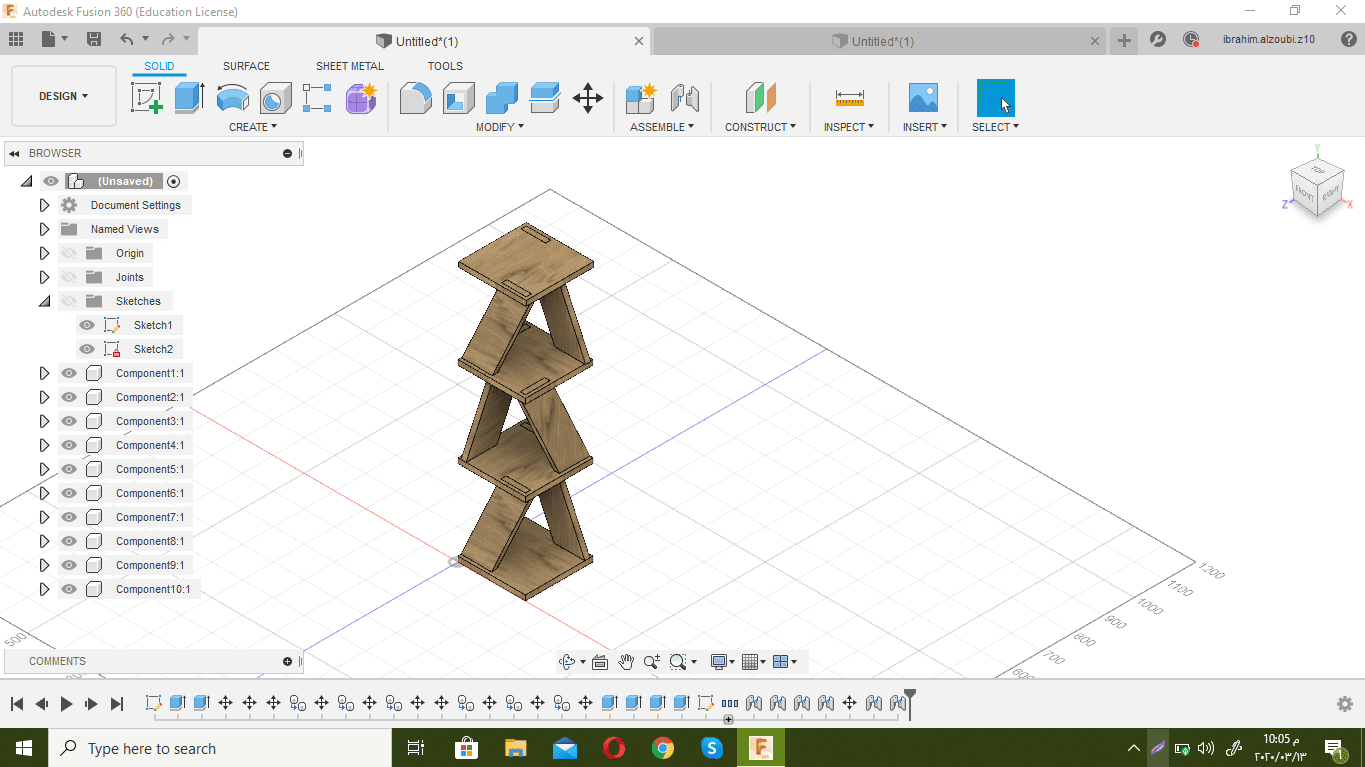
Task: Select the Shell tool
Action: (x=458, y=98)
